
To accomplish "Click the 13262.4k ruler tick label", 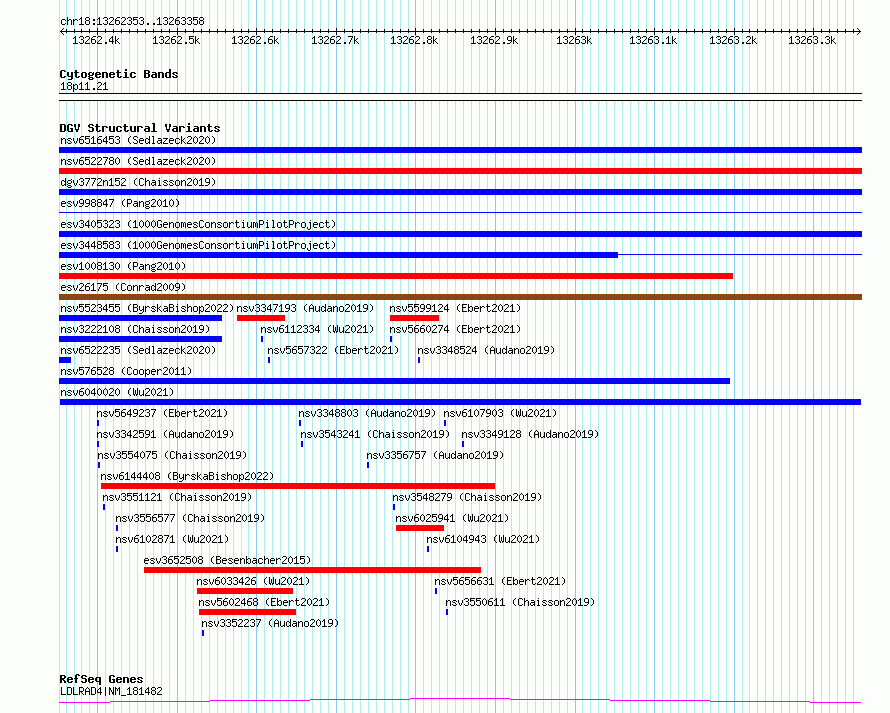I will point(96,41).
